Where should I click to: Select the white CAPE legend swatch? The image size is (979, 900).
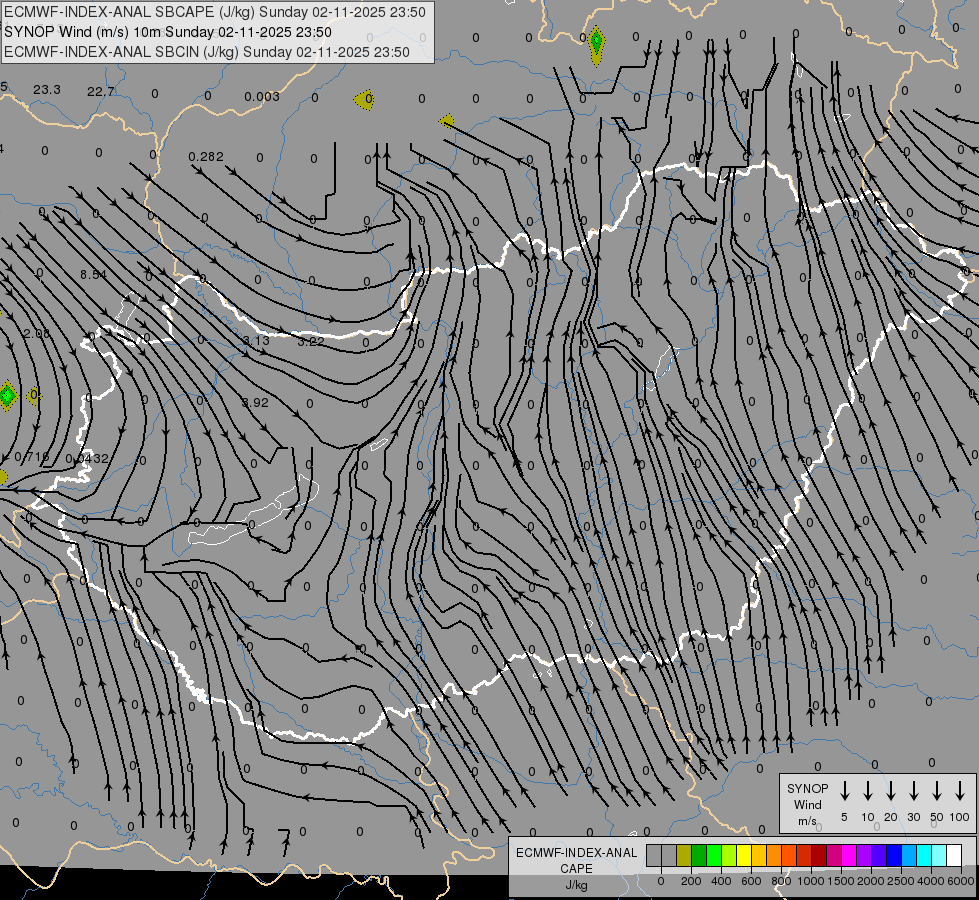(x=953, y=855)
